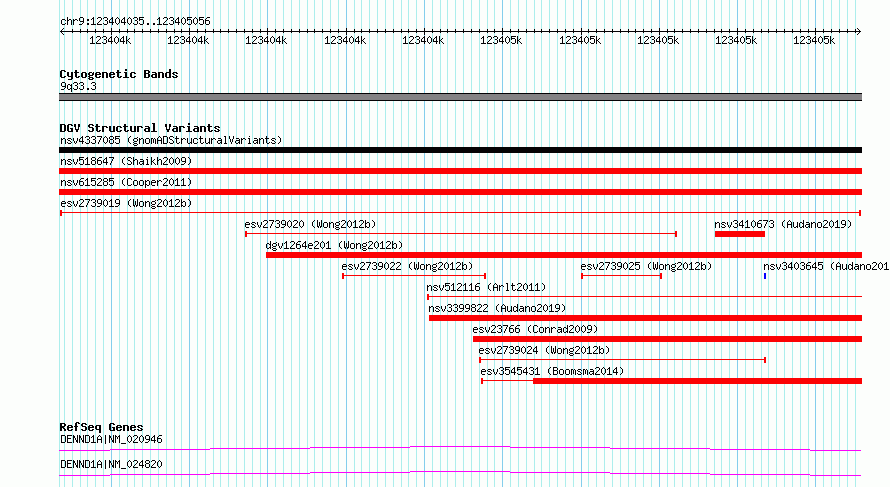This screenshot has height=487, width=890.
Task: Click the thin red line of esv2739020
Action: (461, 234)
